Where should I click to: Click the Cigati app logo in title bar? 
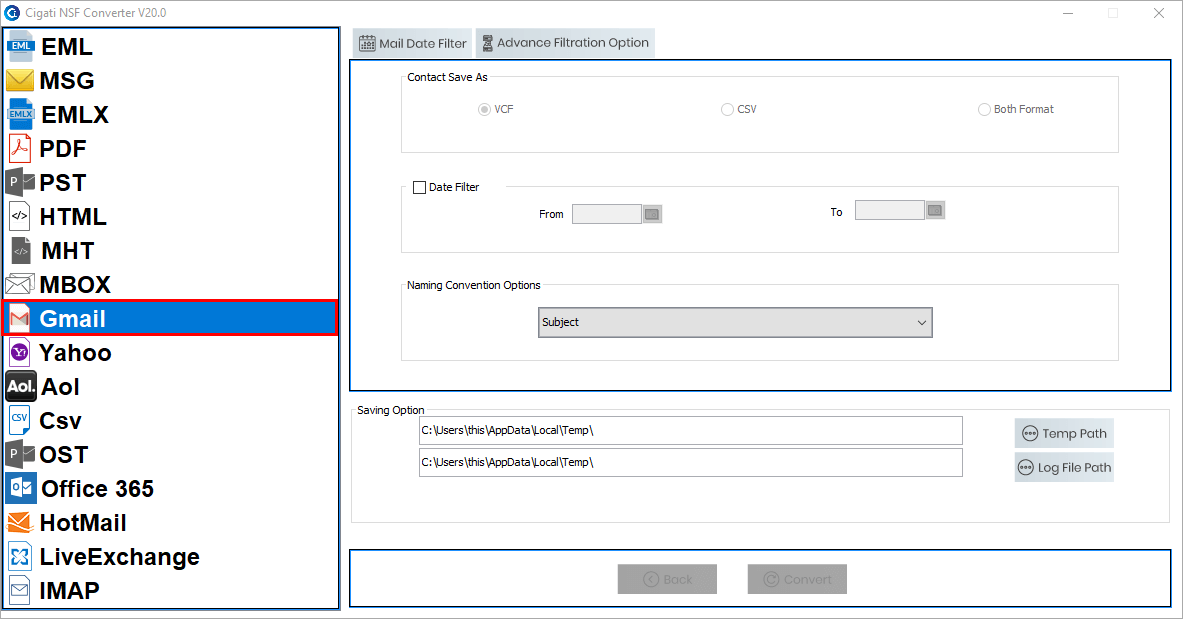point(12,13)
